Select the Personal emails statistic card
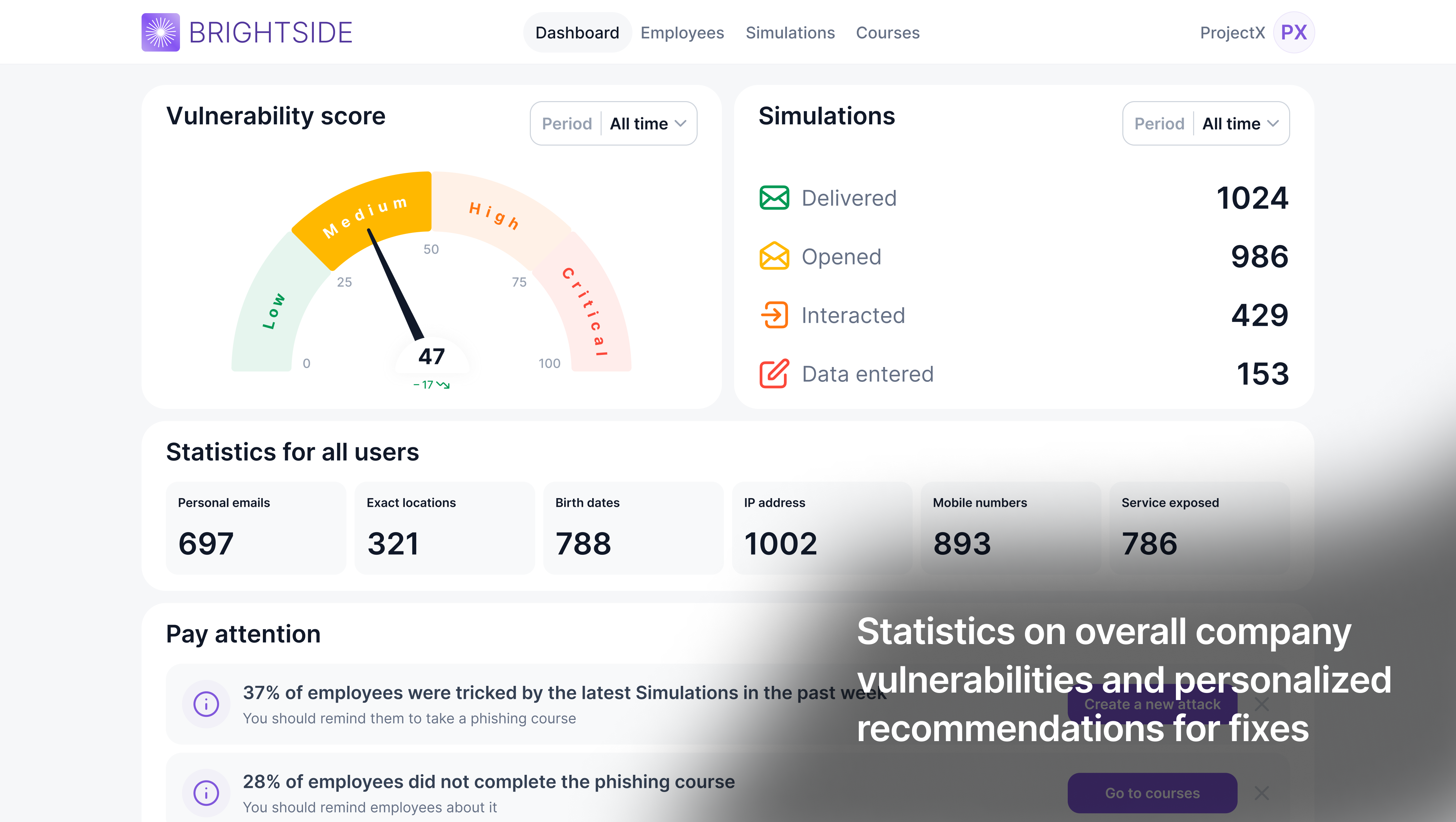 click(x=255, y=528)
